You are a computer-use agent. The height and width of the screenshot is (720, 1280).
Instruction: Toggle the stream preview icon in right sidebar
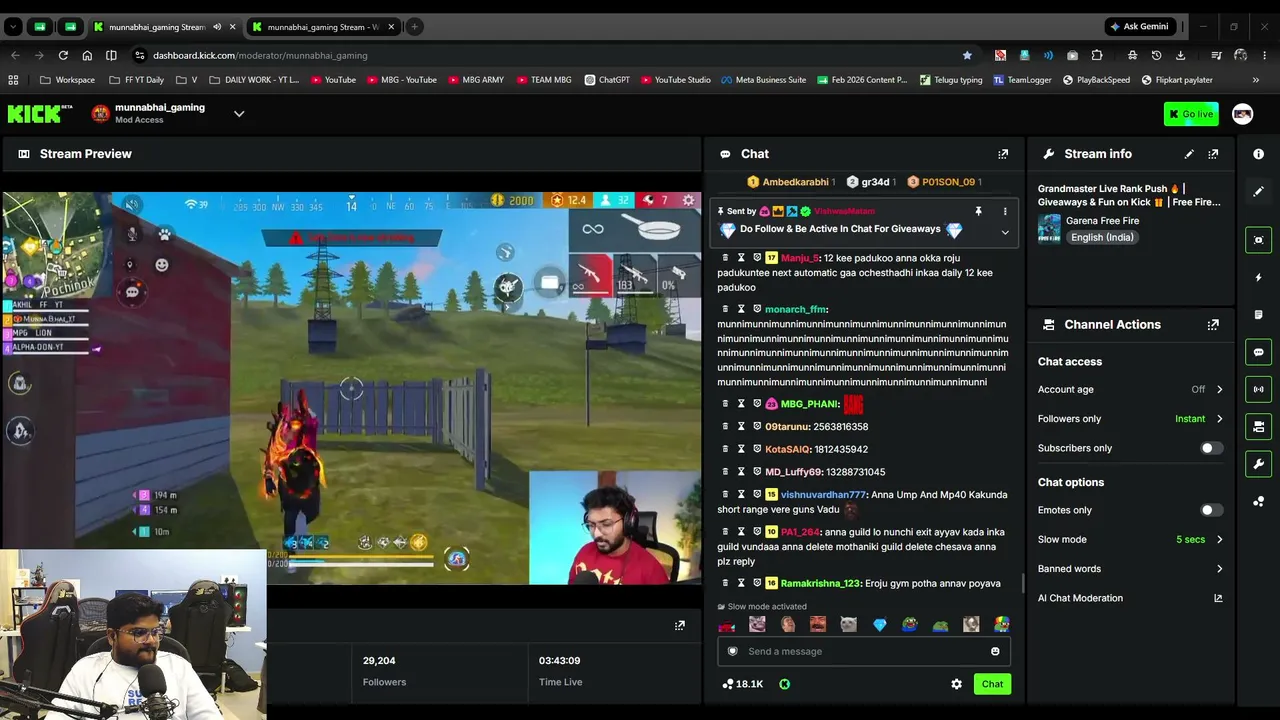click(1259, 240)
